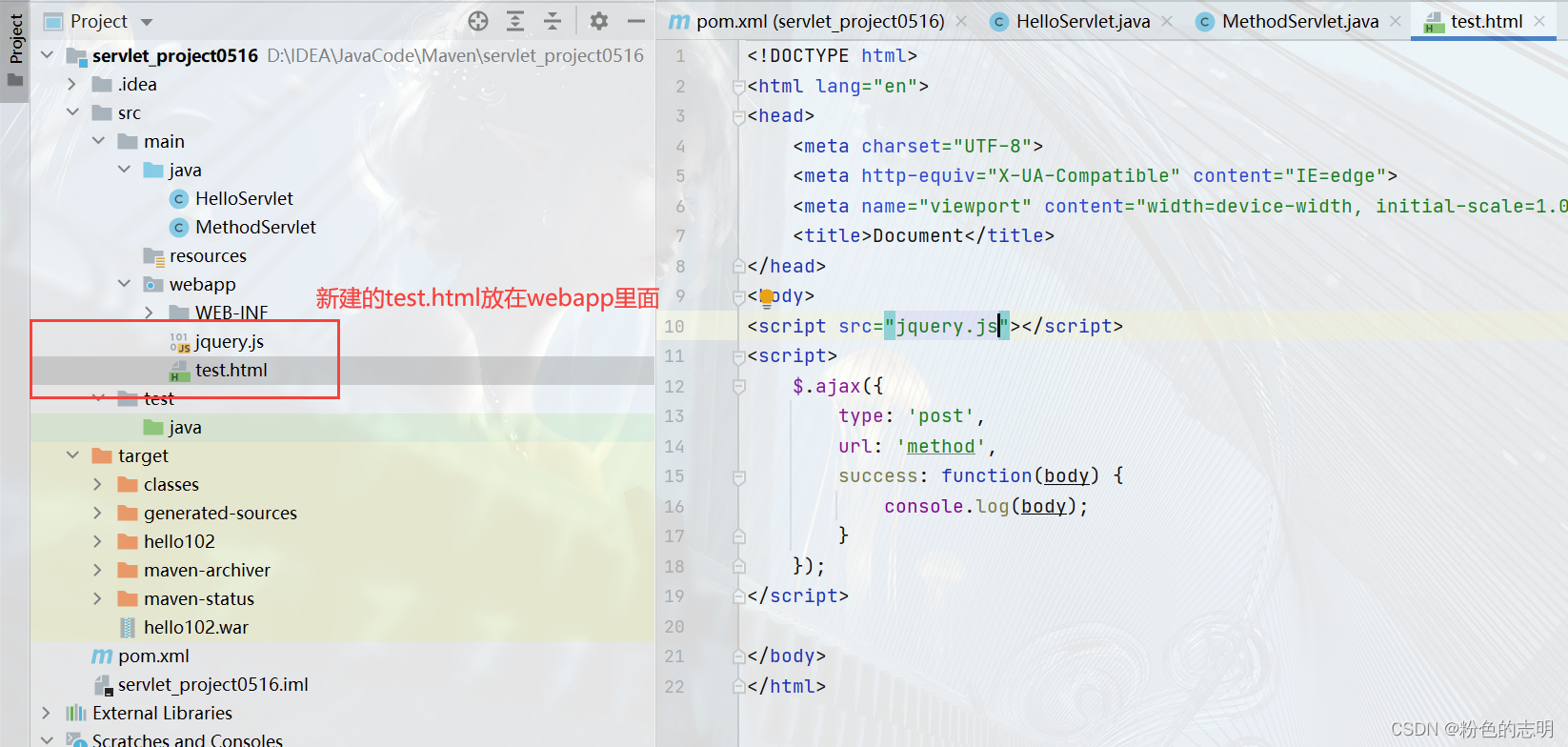Viewport: 1568px width, 747px height.
Task: Fold the head block at line 3
Action: [738, 116]
